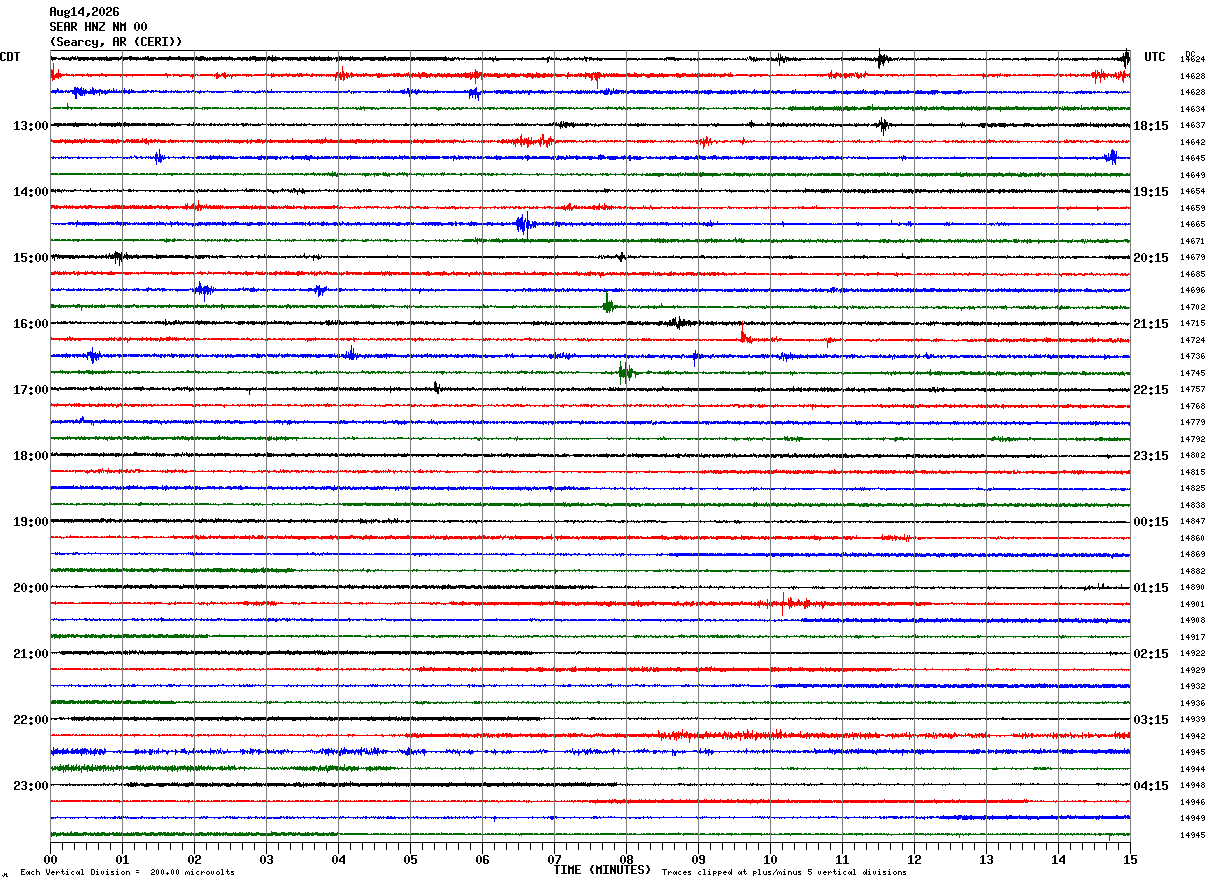The width and height of the screenshot is (1210, 886).
Task: Click the traces clipped footnote text
Action: coord(784,872)
